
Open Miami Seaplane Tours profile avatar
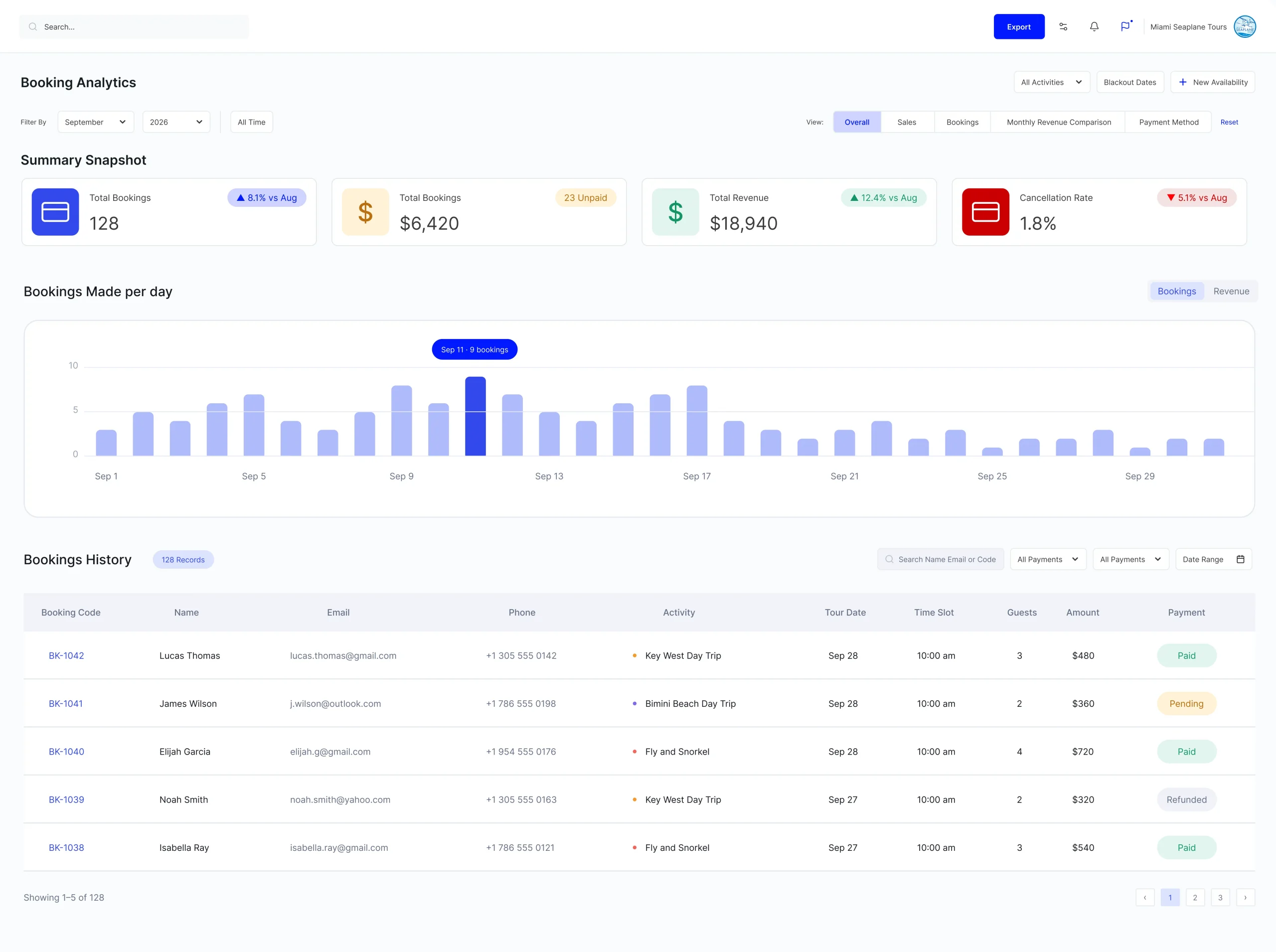click(1244, 26)
